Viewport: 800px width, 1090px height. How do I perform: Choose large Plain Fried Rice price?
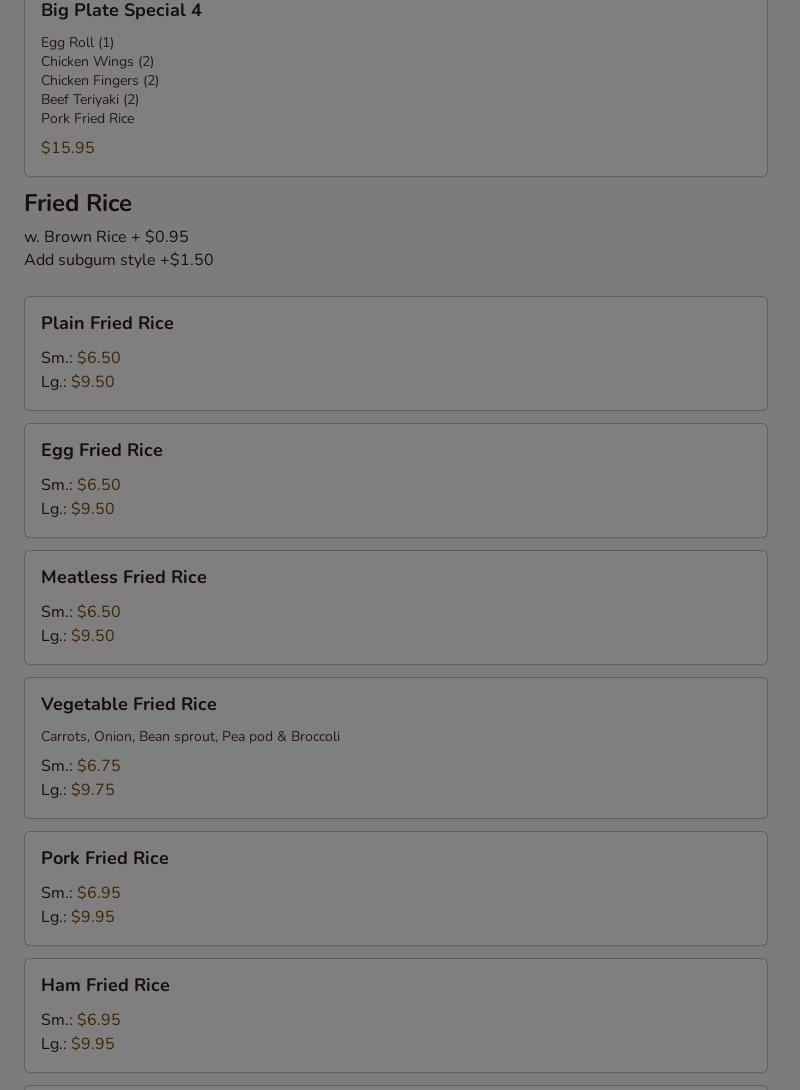pyautogui.click(x=92, y=382)
